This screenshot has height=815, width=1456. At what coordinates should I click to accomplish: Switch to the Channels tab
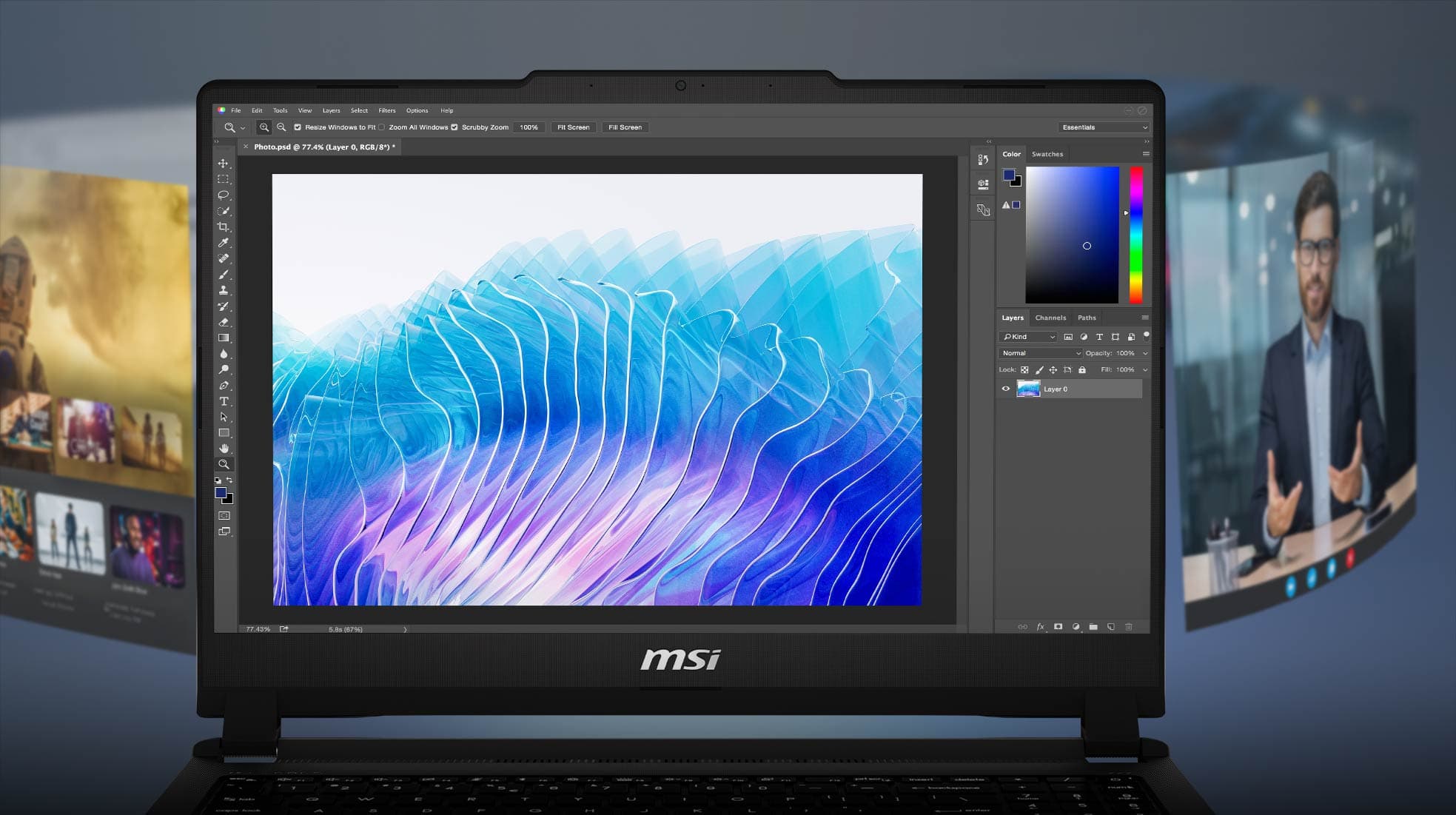pyautogui.click(x=1050, y=318)
